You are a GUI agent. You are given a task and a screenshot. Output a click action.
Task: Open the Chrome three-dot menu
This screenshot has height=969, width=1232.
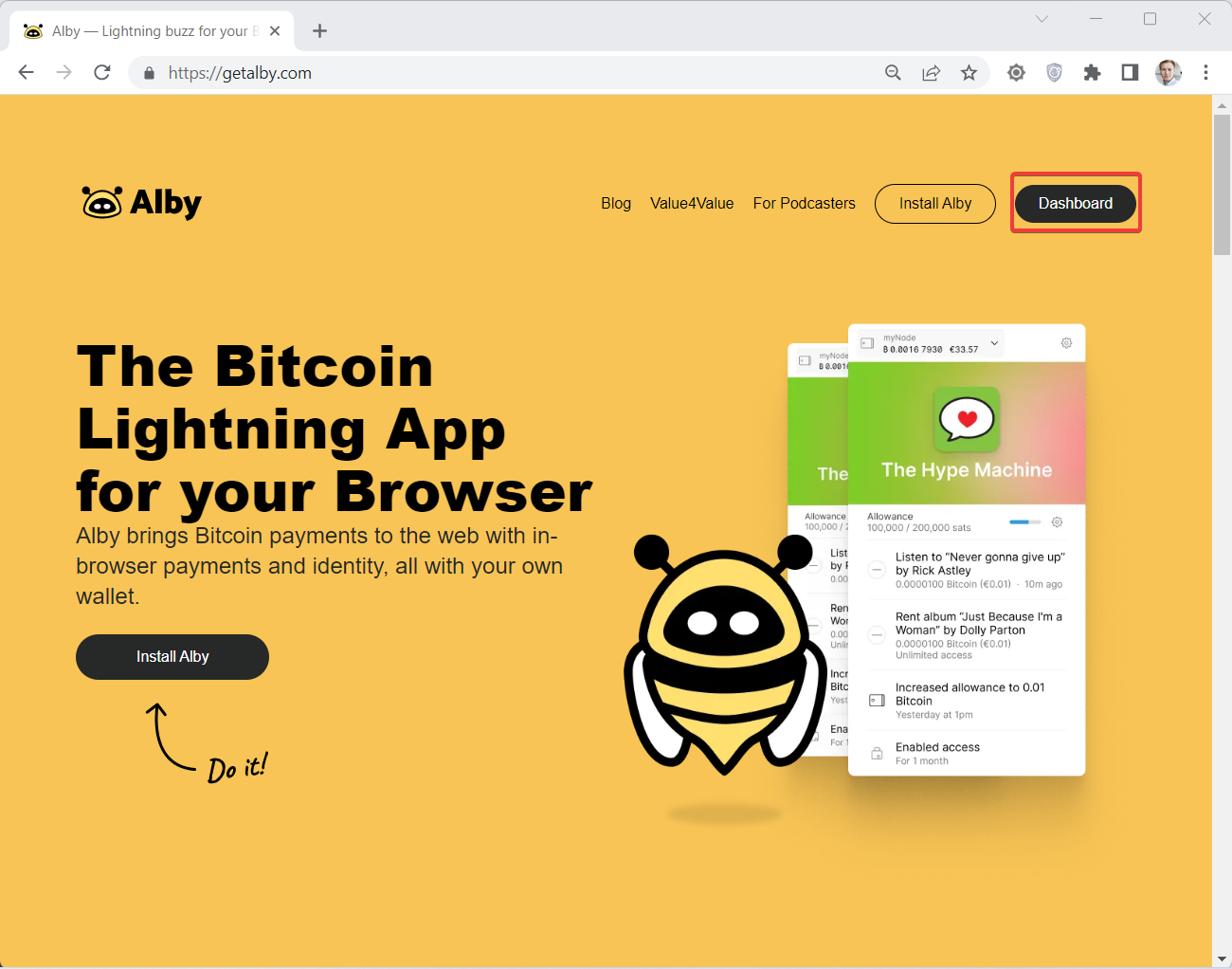coord(1205,73)
